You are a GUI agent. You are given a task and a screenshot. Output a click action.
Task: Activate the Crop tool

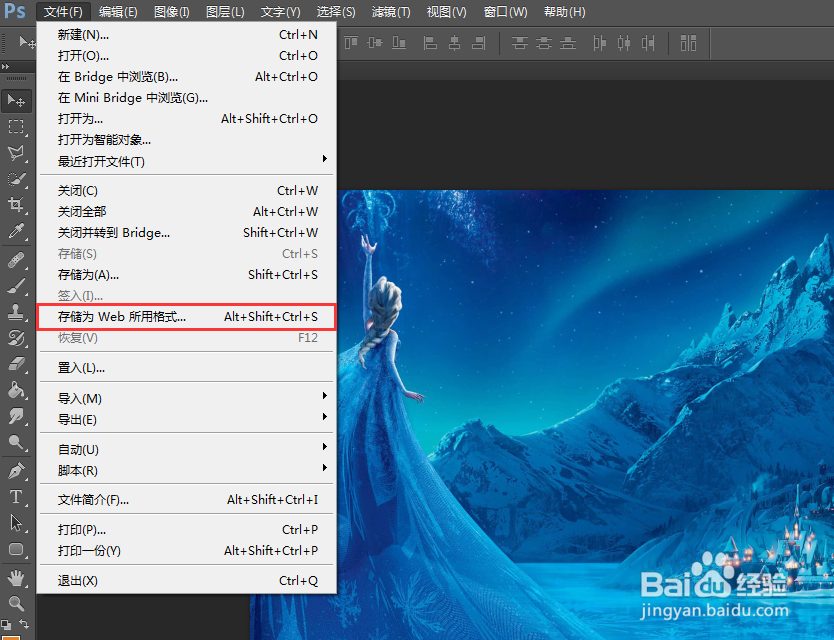click(x=16, y=205)
